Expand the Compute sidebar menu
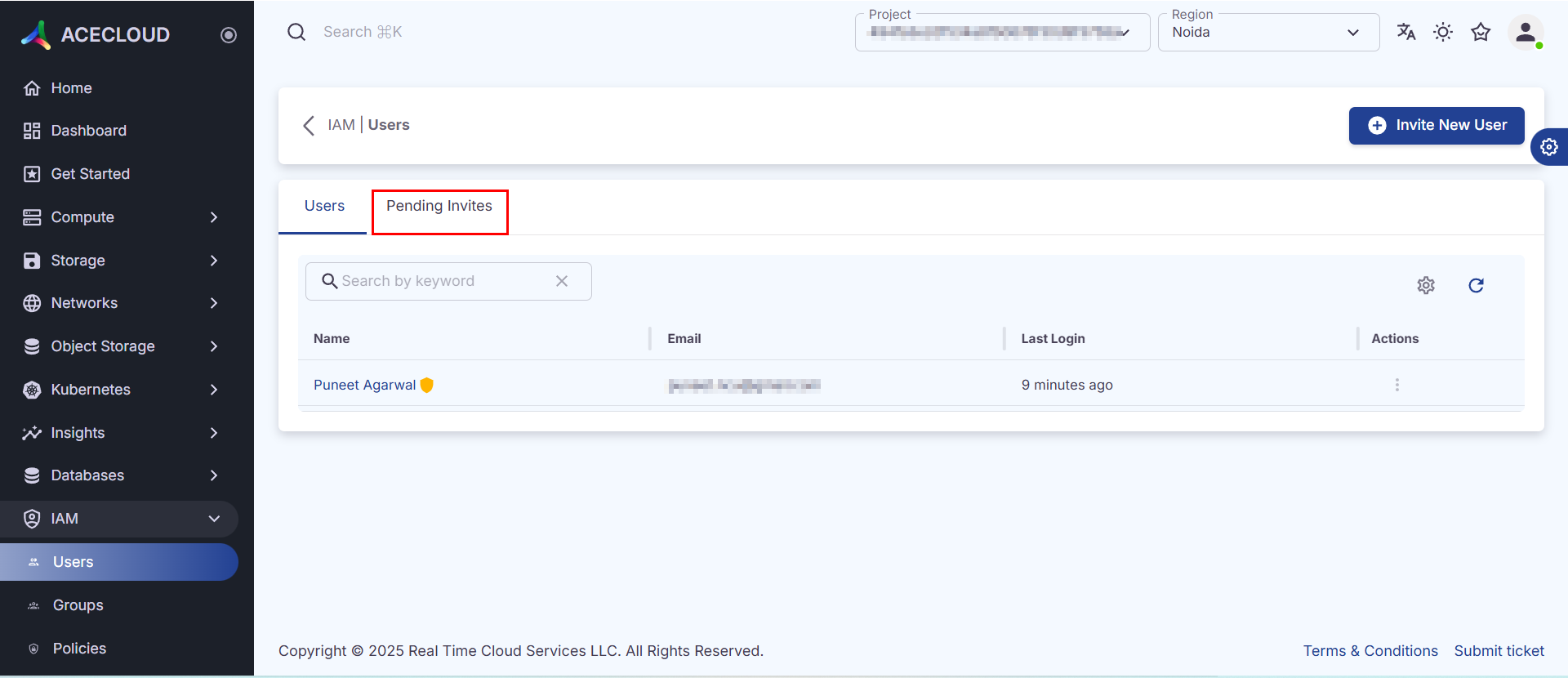This screenshot has width=1568, height=678. click(122, 217)
